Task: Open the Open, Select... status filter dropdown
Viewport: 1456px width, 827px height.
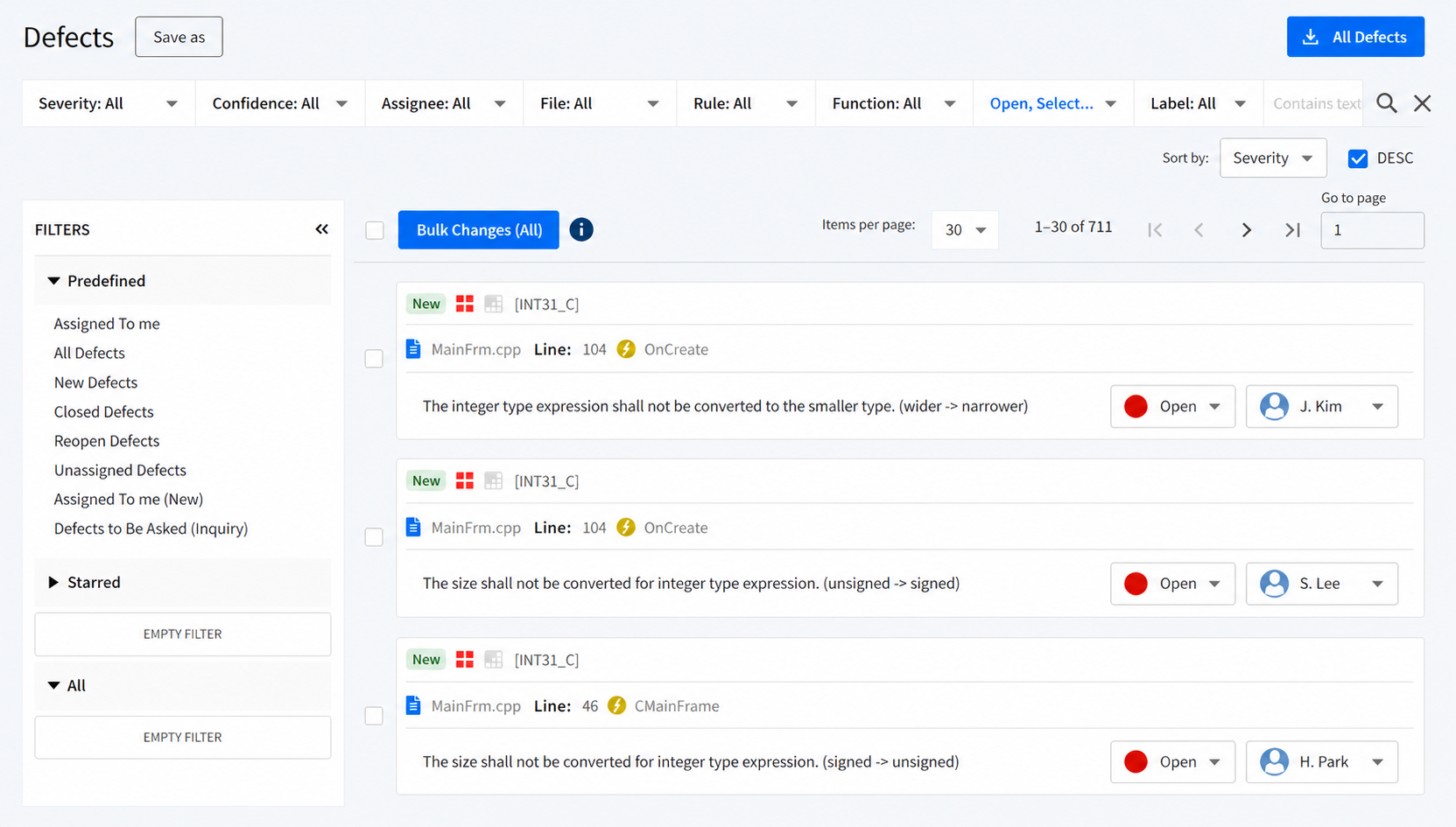Action: point(1053,103)
